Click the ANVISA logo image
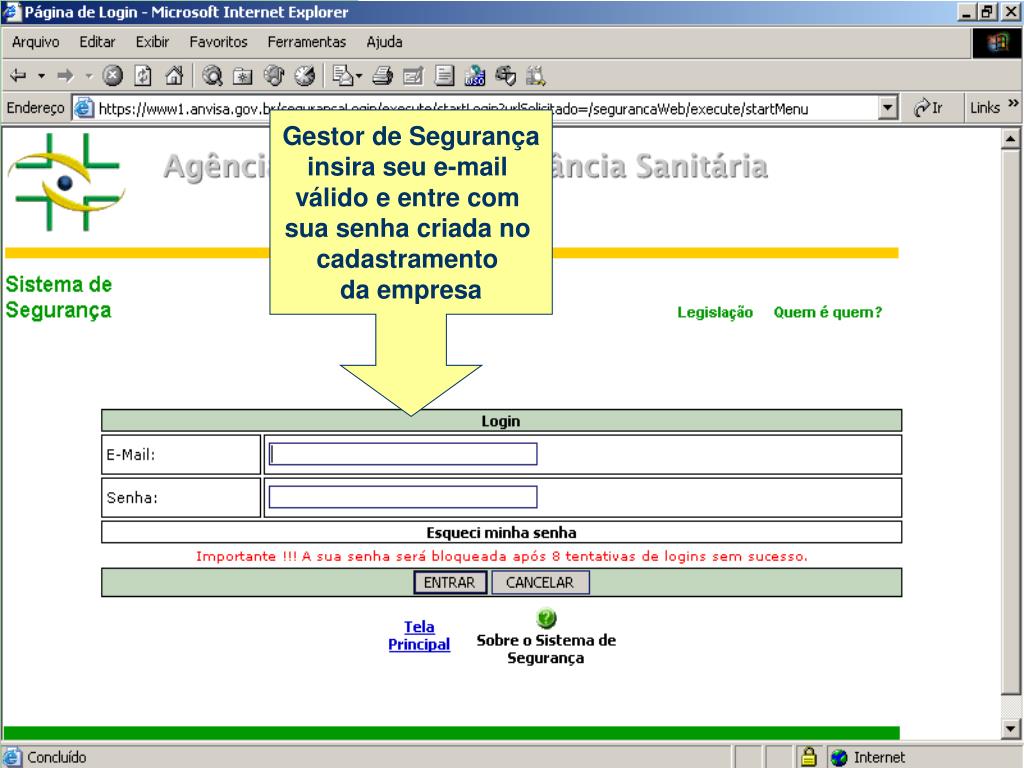The image size is (1024, 768). 65,182
